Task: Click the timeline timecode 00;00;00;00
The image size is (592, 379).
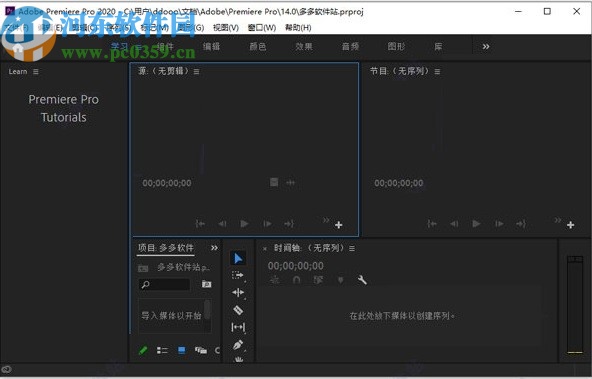Action: tap(296, 266)
